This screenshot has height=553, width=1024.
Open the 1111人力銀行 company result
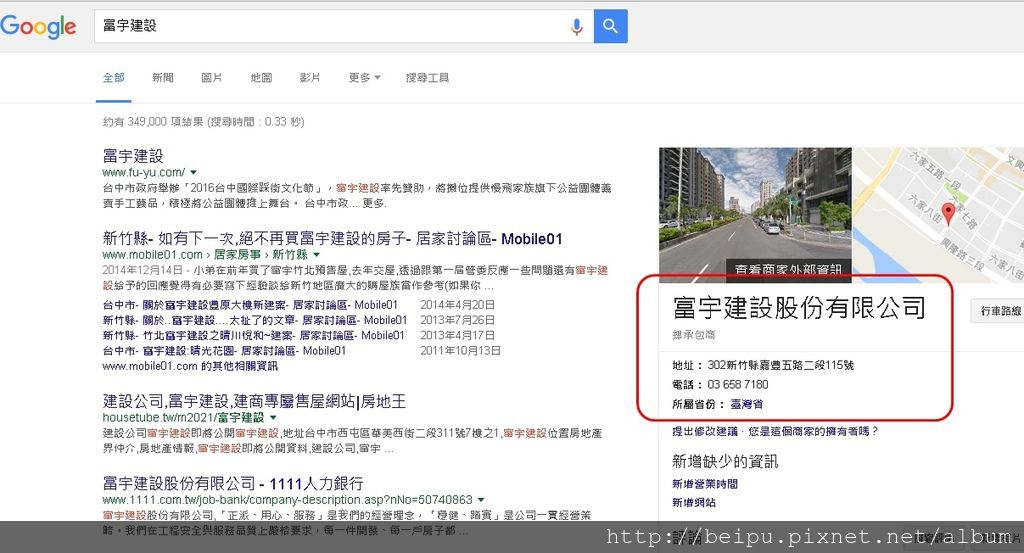pyautogui.click(x=233, y=484)
